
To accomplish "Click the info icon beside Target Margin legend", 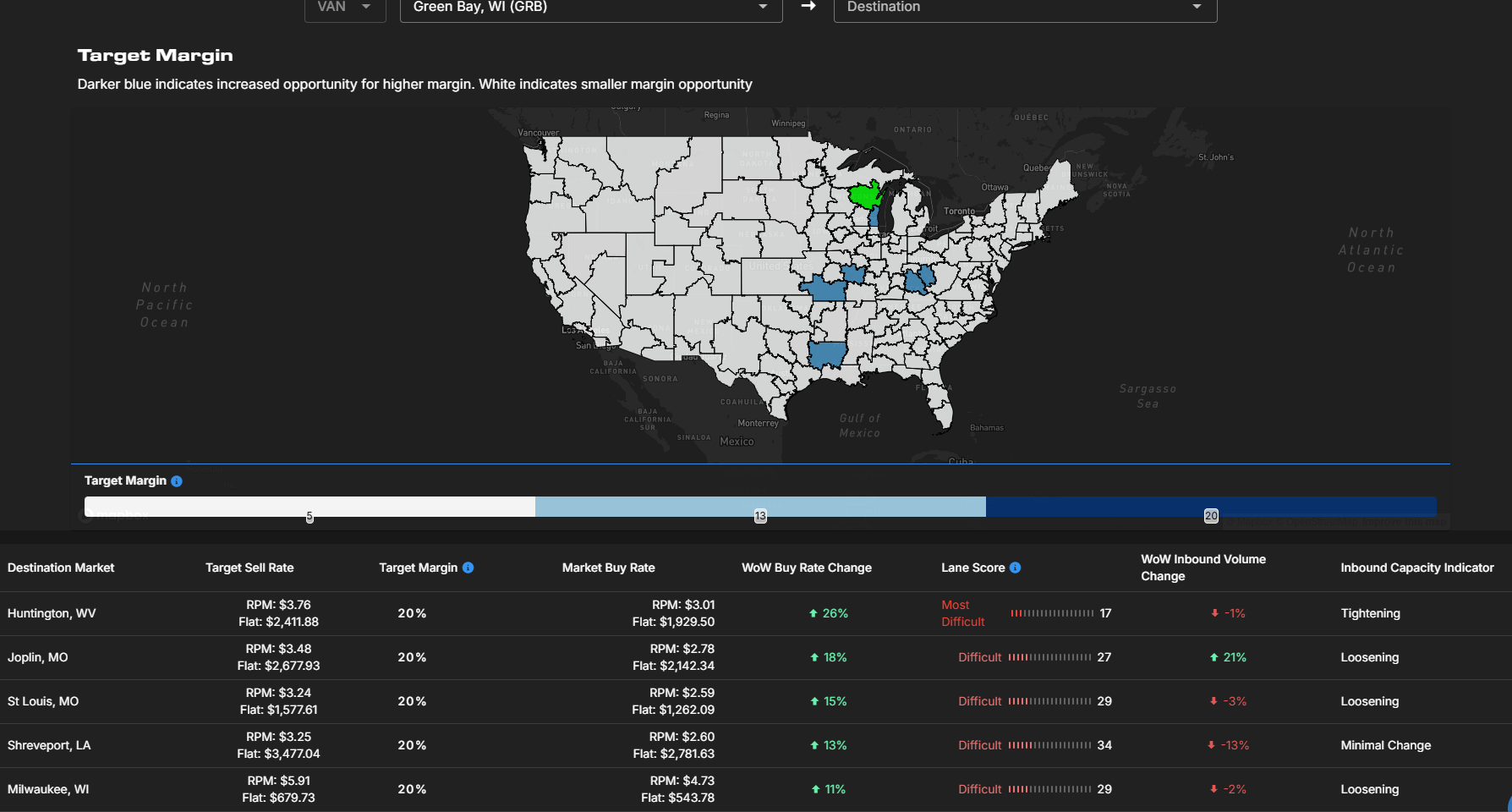I will (x=177, y=481).
